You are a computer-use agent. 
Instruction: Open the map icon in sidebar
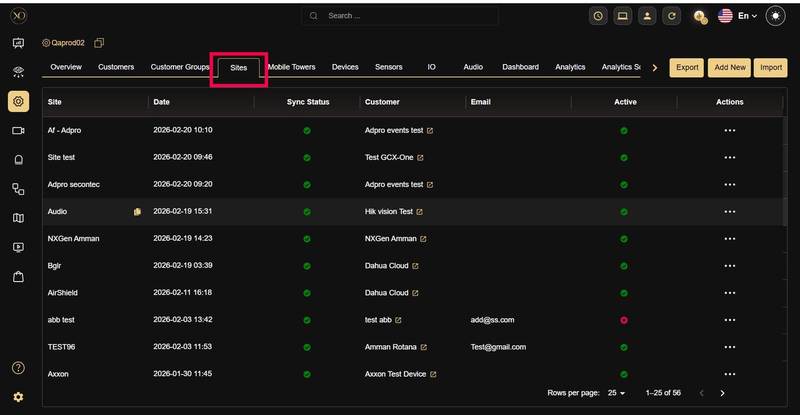point(18,218)
